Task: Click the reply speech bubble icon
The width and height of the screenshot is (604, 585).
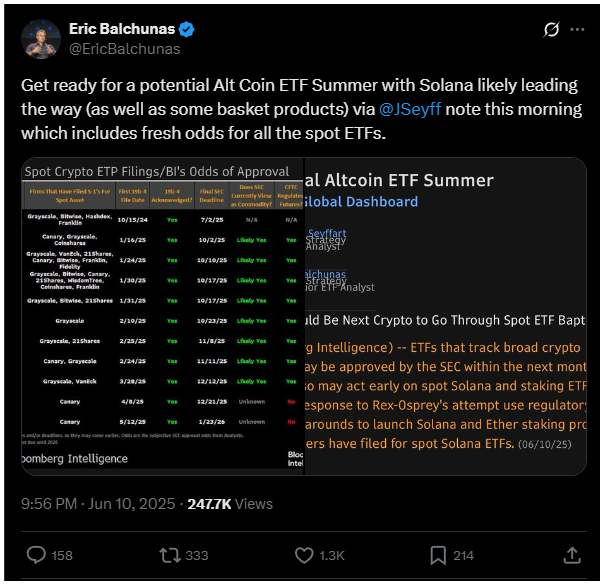Action: 36,555
